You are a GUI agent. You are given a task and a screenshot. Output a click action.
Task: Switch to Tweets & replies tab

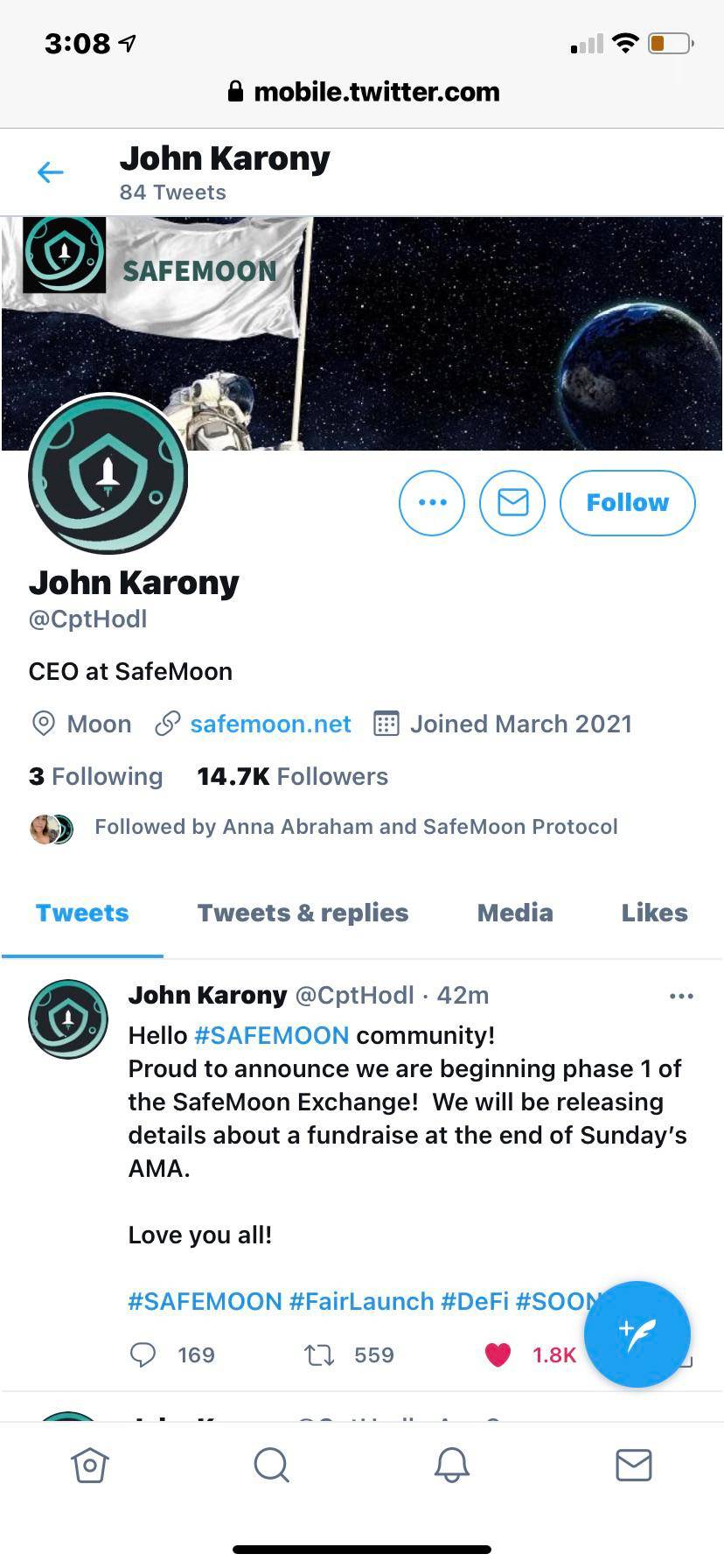303,913
